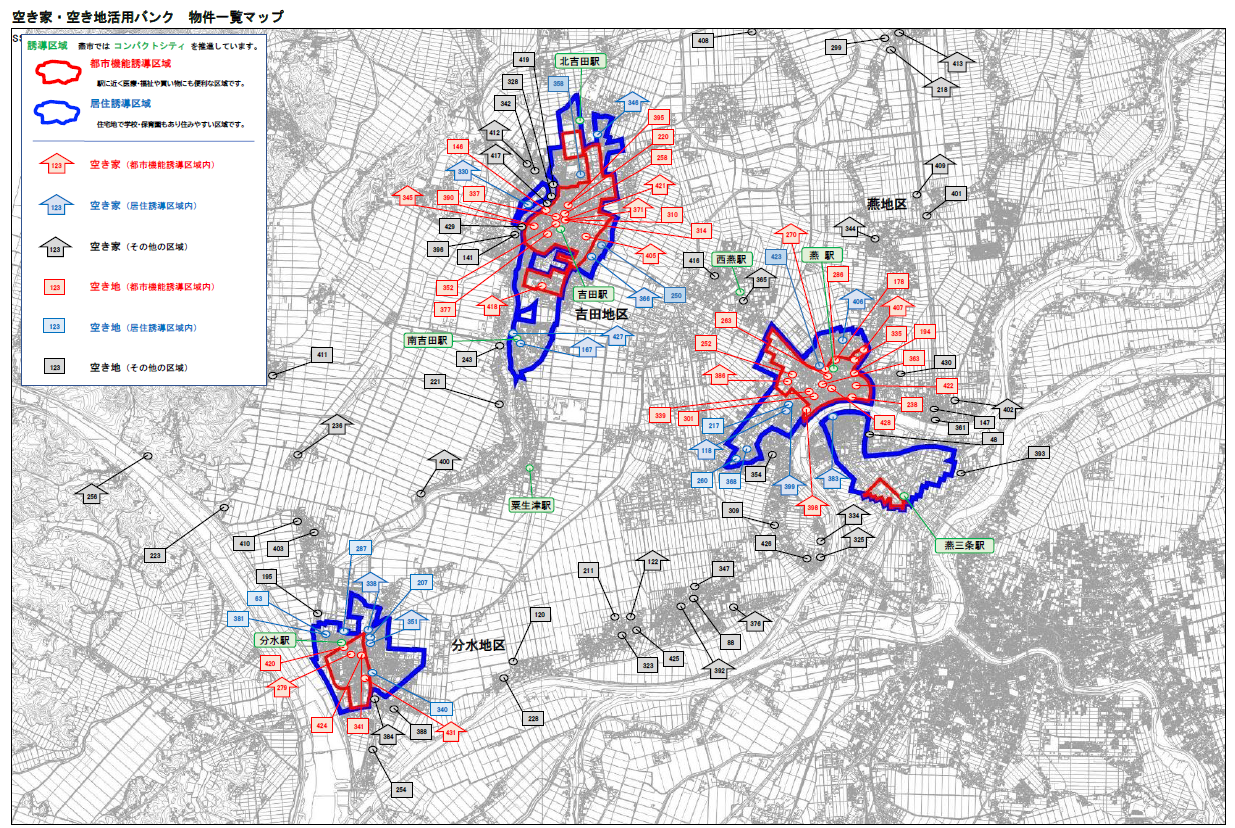This screenshot has width=1235, height=828.
Task: Select the red square lot label 422
Action: 948,385
